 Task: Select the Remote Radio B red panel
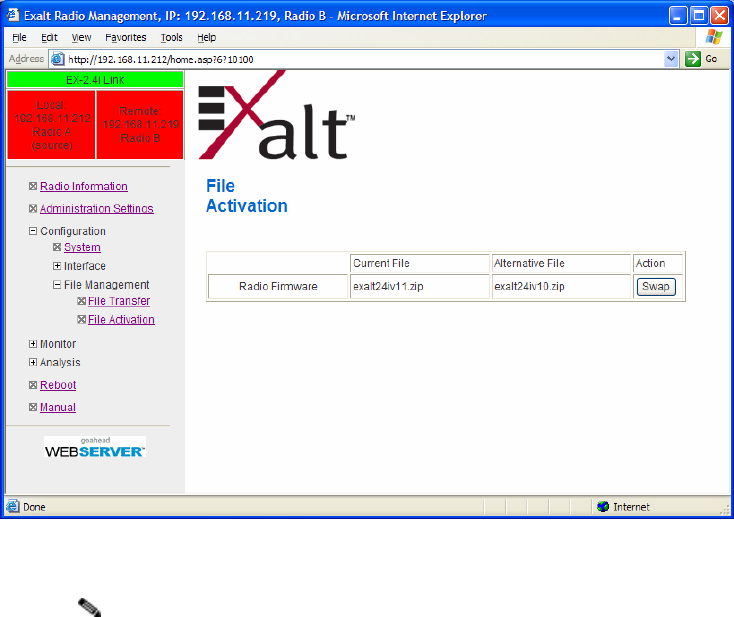(x=140, y=125)
